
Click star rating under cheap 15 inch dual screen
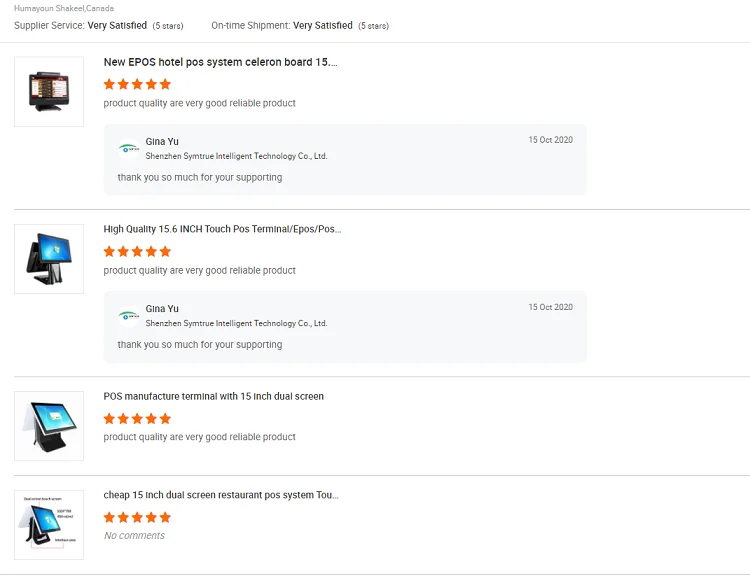point(137,517)
